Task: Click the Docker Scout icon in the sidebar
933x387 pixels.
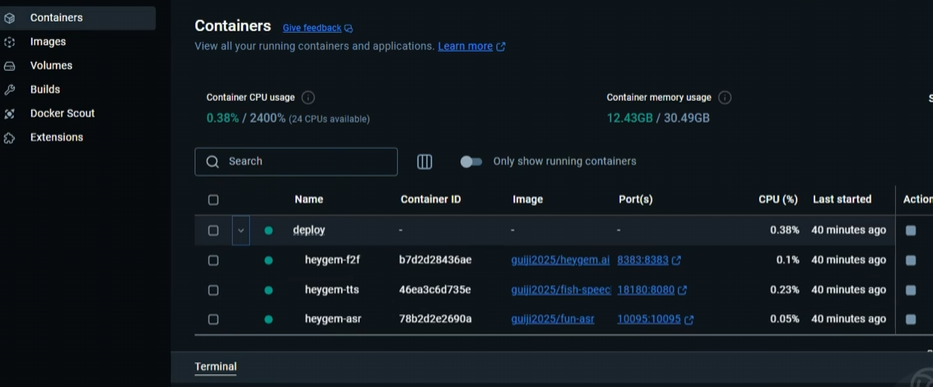Action: pos(9,113)
